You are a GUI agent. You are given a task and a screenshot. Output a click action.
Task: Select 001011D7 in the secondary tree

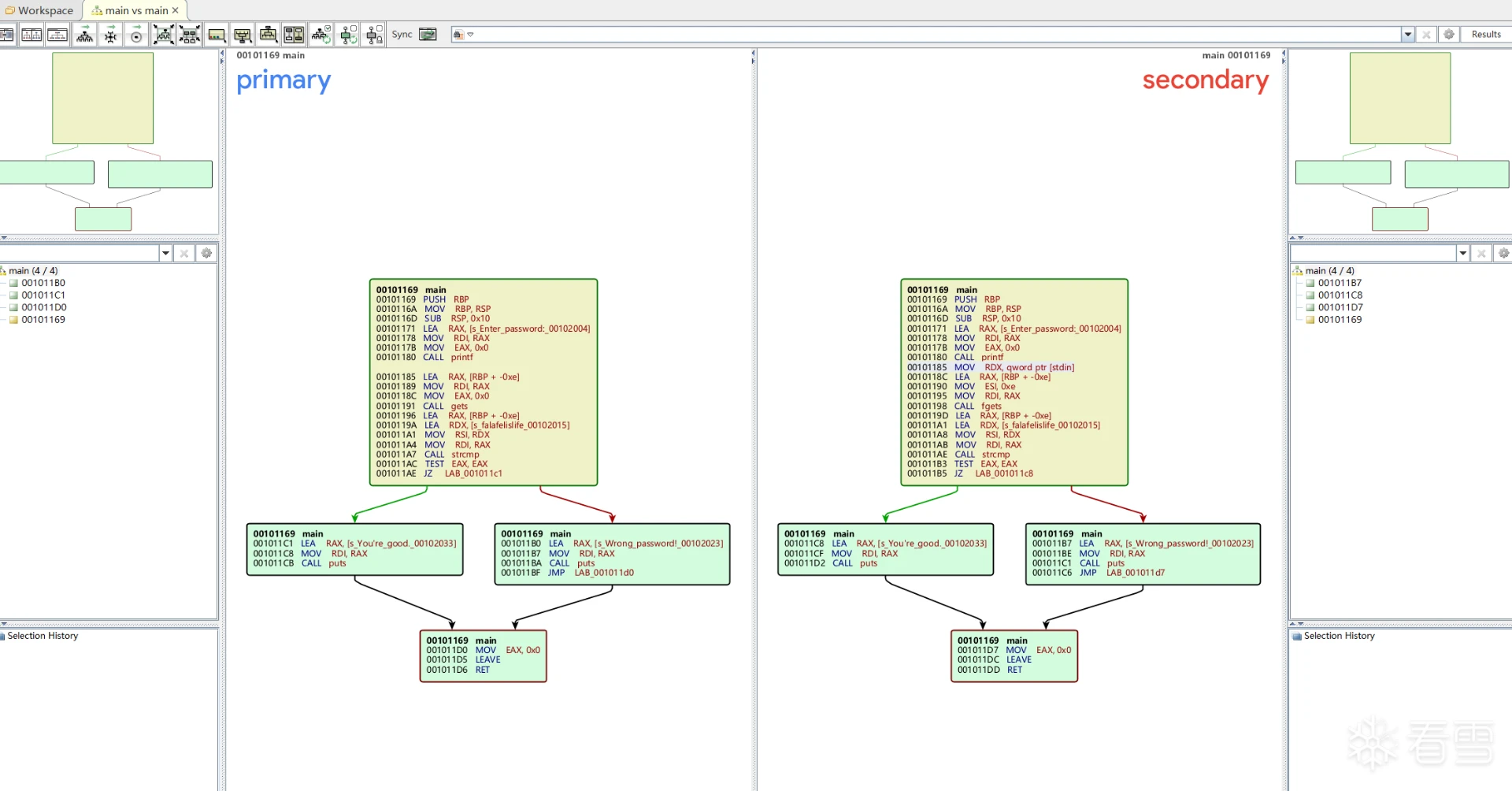coord(1340,307)
